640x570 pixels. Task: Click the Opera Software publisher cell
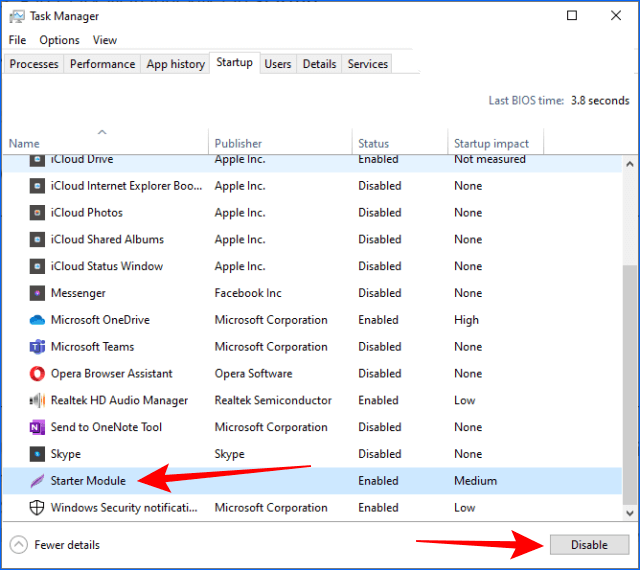pyautogui.click(x=253, y=374)
